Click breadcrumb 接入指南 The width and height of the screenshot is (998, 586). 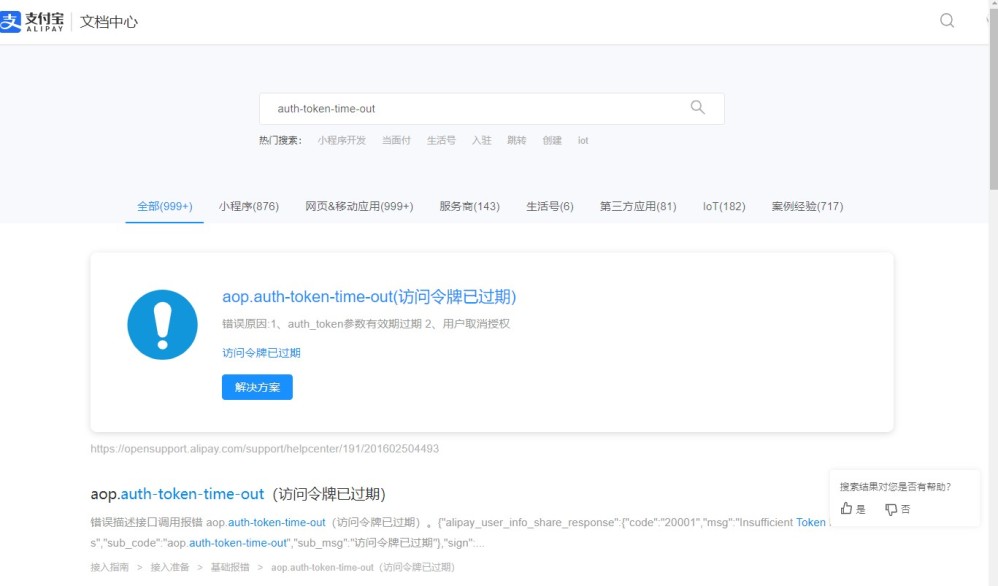click(109, 567)
